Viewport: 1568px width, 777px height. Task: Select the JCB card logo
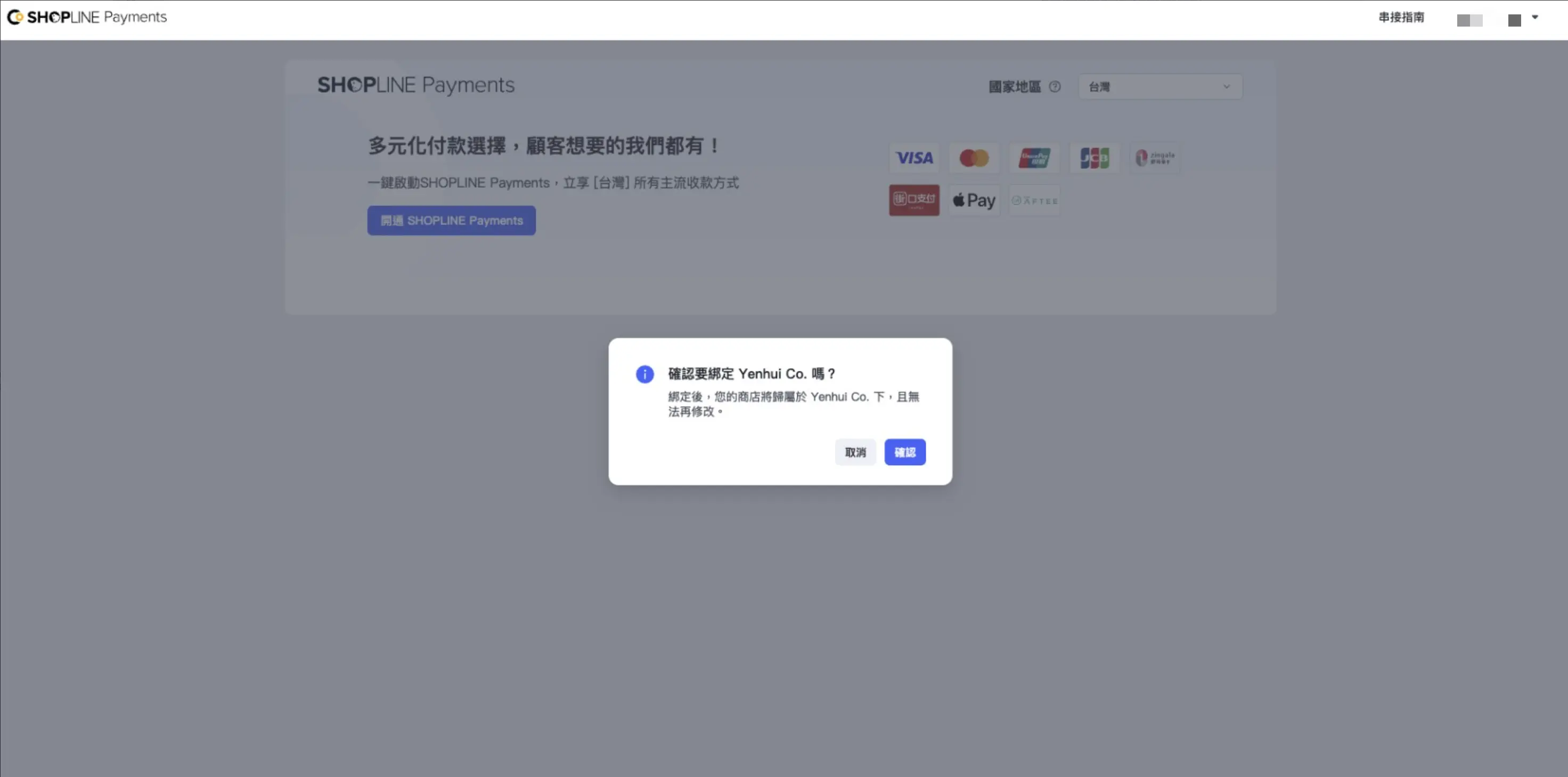1095,158
